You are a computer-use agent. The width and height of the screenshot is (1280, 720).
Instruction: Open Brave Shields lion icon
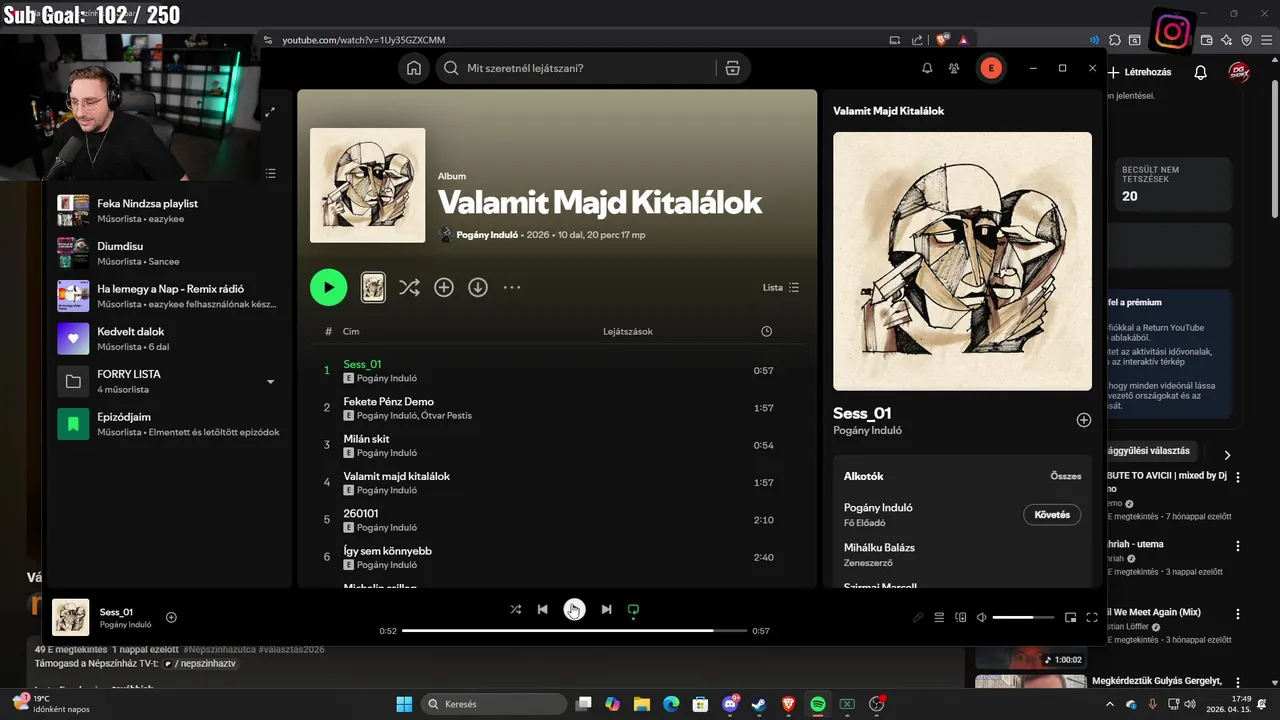click(x=942, y=40)
